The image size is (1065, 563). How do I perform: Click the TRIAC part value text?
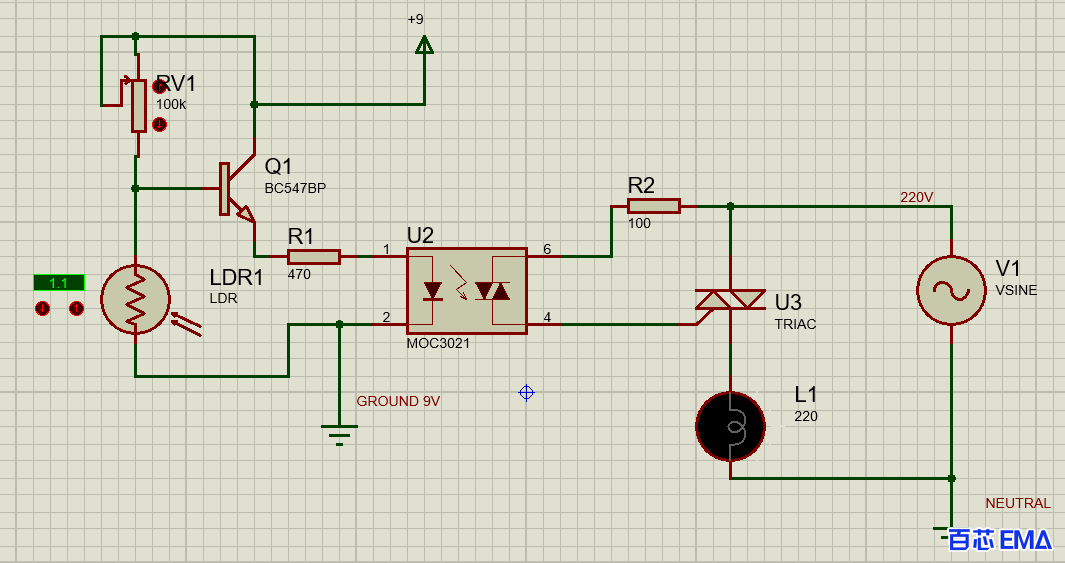click(x=795, y=325)
